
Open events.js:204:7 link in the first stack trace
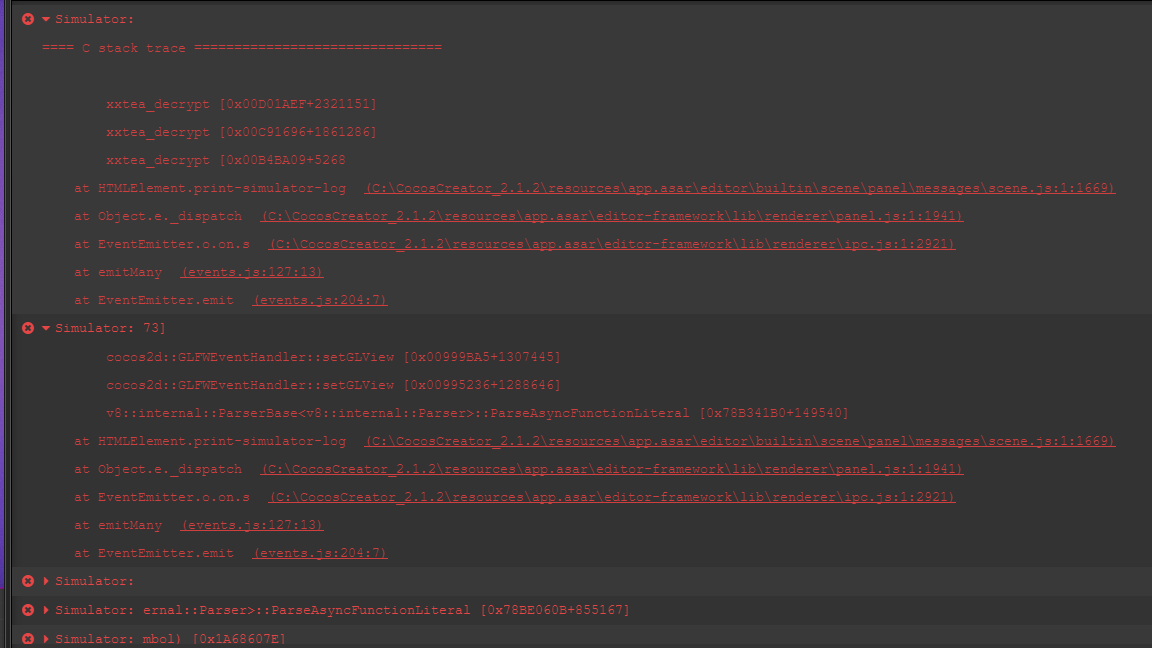[x=320, y=300]
